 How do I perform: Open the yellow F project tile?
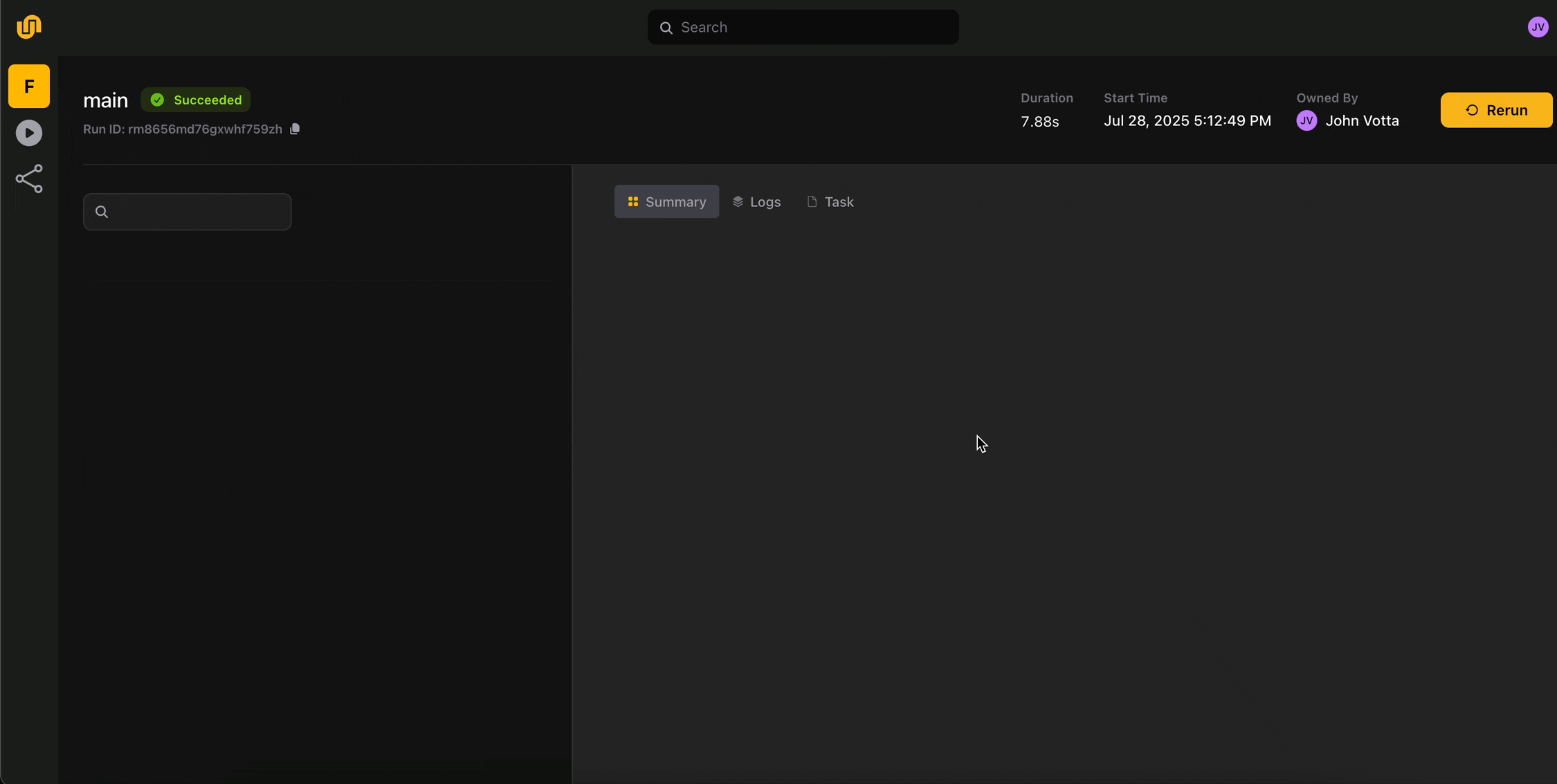point(28,86)
